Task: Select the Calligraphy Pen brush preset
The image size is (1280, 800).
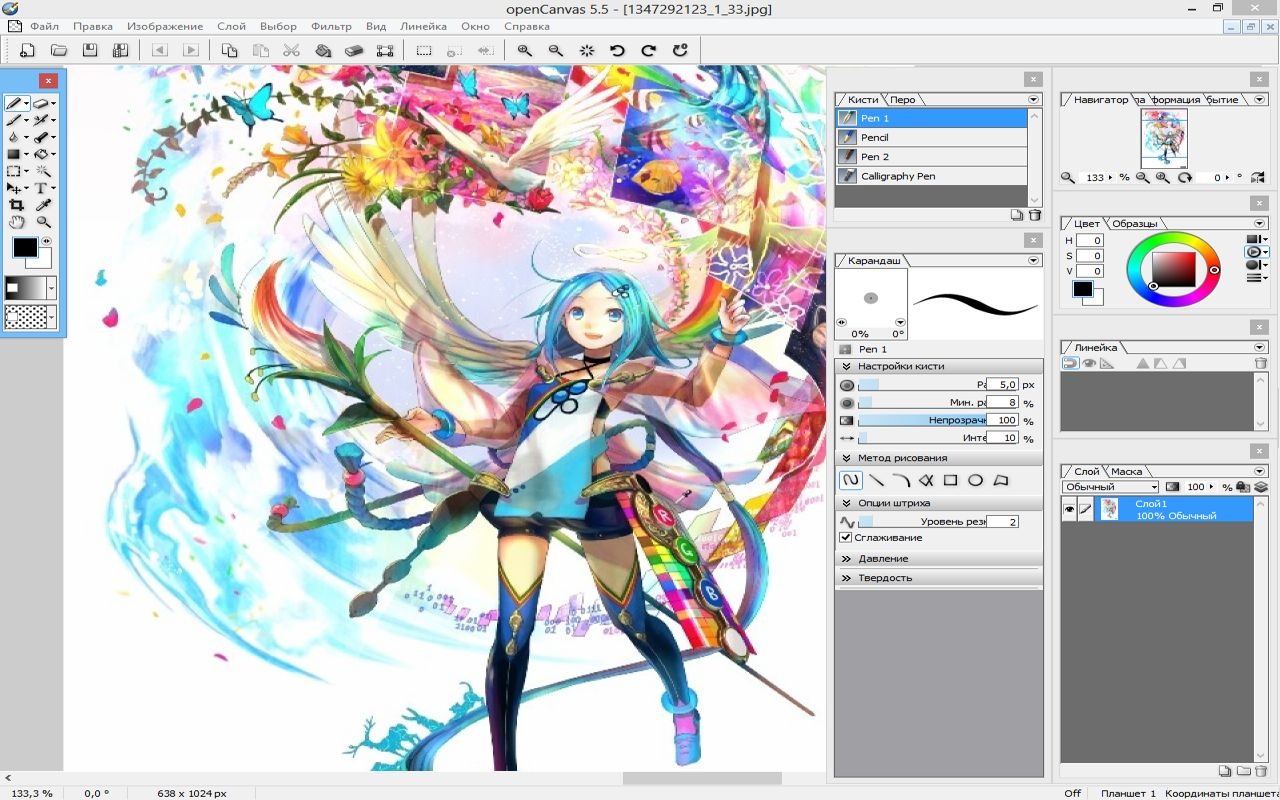Action: [x=932, y=176]
